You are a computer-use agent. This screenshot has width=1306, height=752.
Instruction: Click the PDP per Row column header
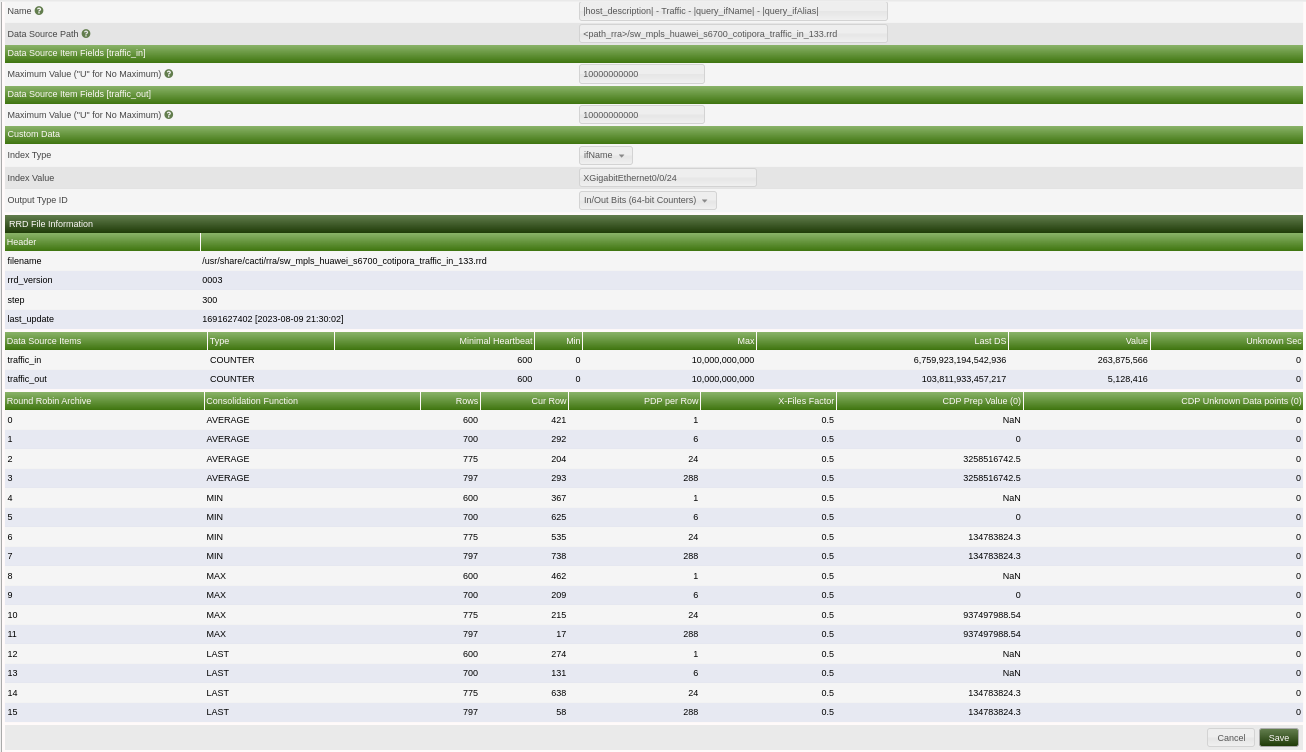click(x=634, y=401)
